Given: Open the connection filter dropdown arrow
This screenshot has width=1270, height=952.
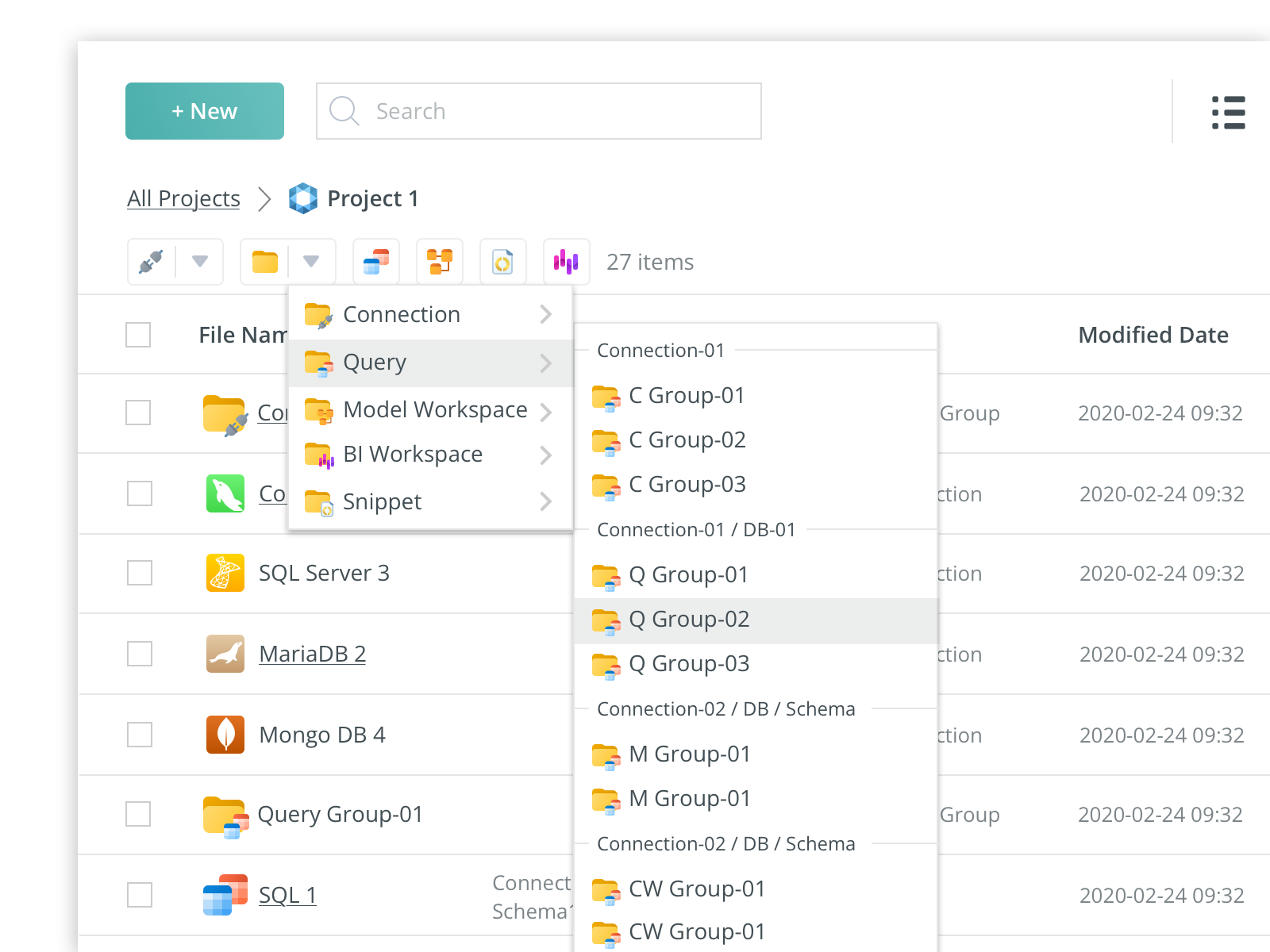Looking at the screenshot, I should pyautogui.click(x=200, y=262).
